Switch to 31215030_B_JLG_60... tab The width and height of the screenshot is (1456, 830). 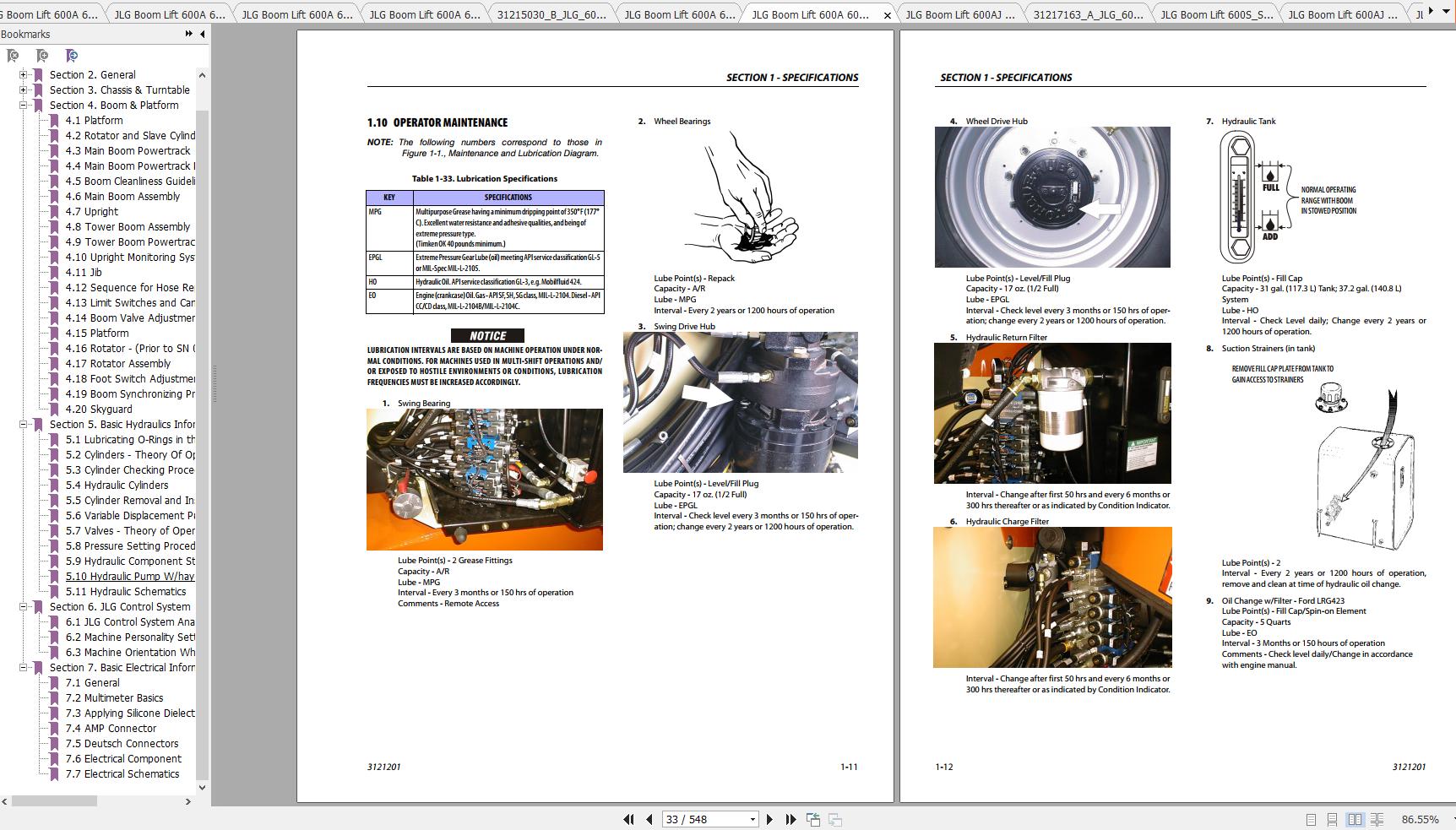click(x=551, y=14)
